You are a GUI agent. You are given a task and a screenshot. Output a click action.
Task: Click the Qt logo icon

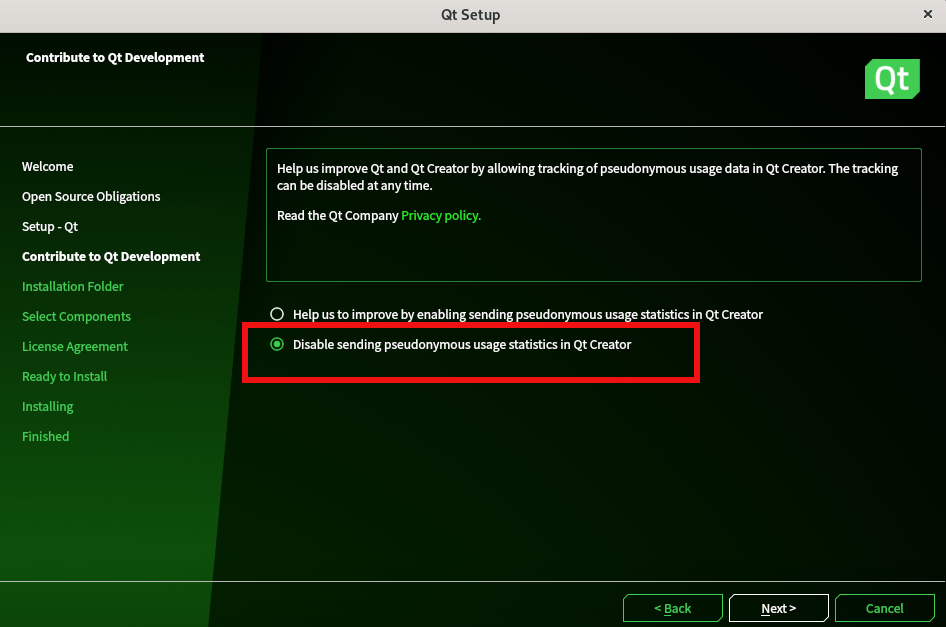click(892, 79)
